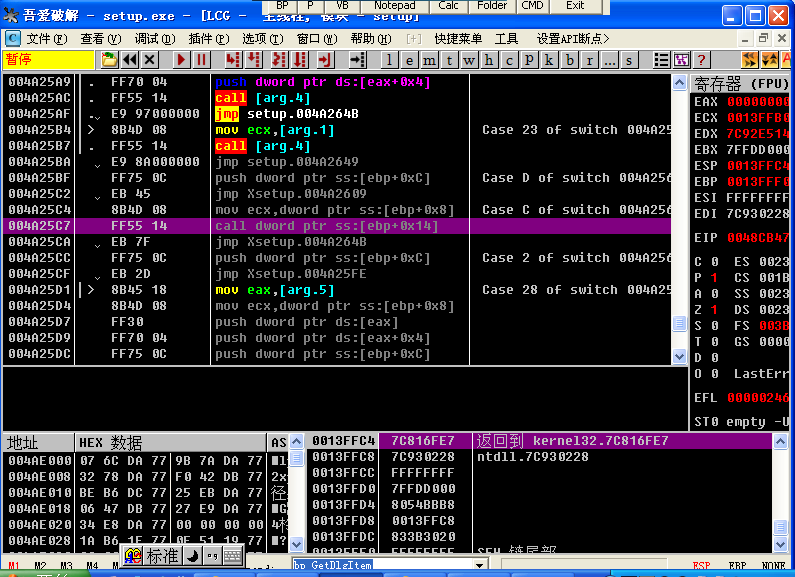Screen dimensions: 795x577
Task: Click the list-style options toolbar icon
Action: click(x=661, y=60)
